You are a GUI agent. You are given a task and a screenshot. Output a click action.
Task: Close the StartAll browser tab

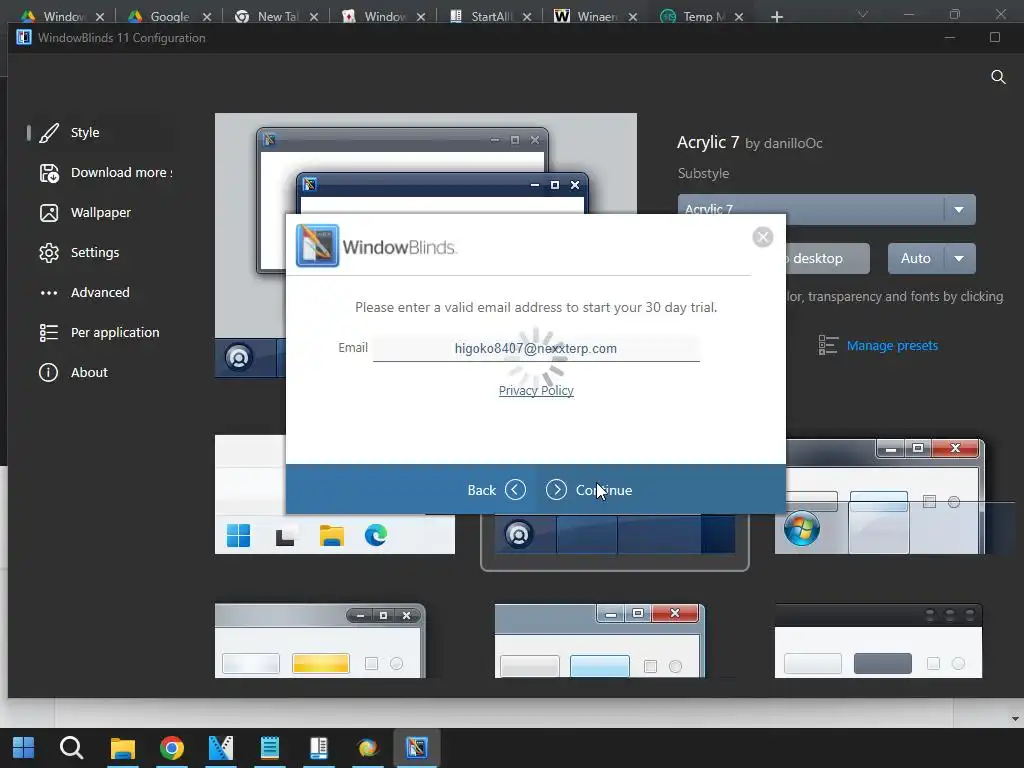527,17
